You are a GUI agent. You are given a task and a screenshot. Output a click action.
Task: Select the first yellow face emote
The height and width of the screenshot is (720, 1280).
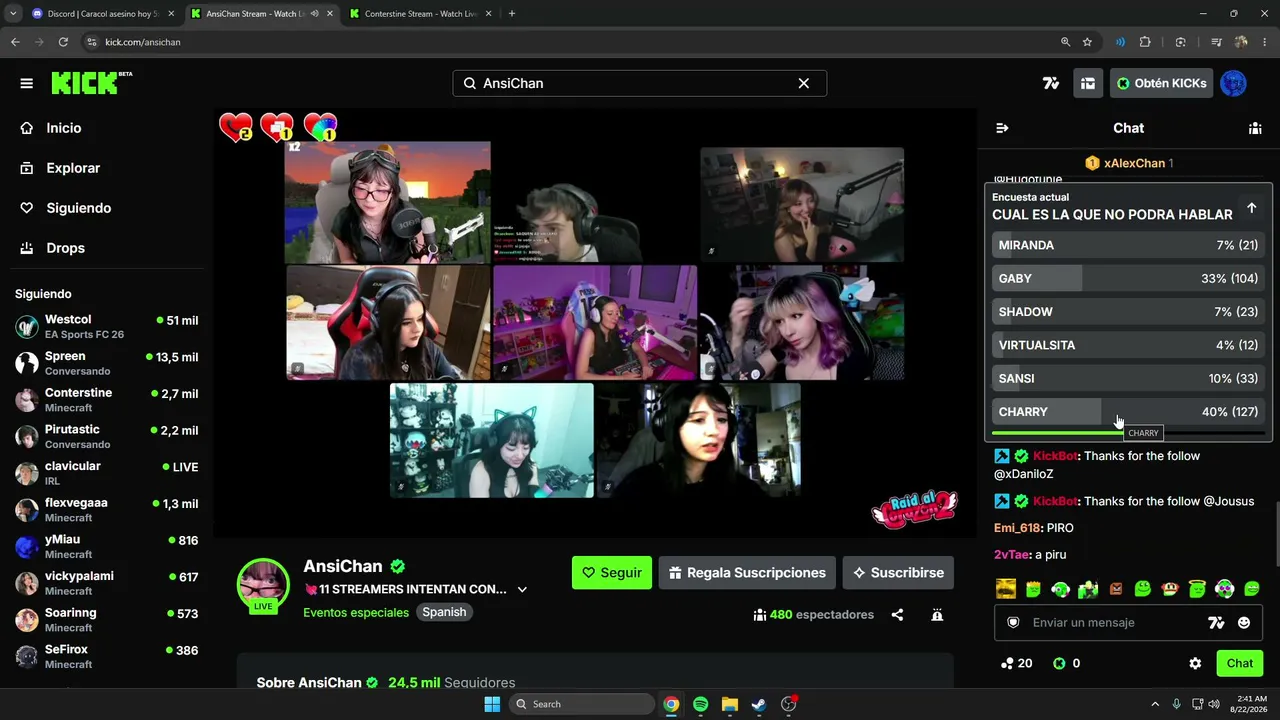click(1005, 589)
